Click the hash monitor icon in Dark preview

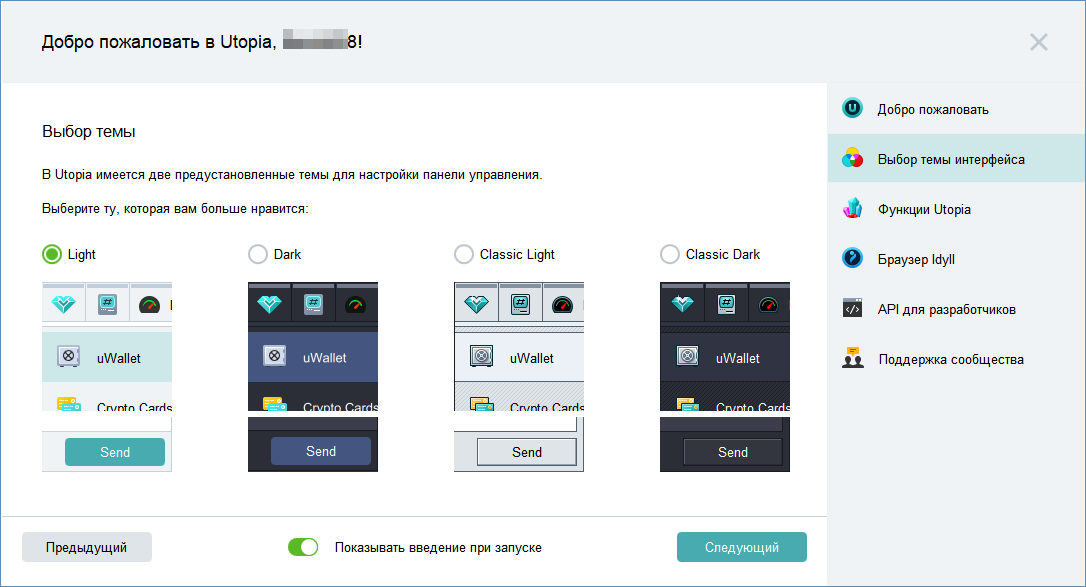click(313, 304)
